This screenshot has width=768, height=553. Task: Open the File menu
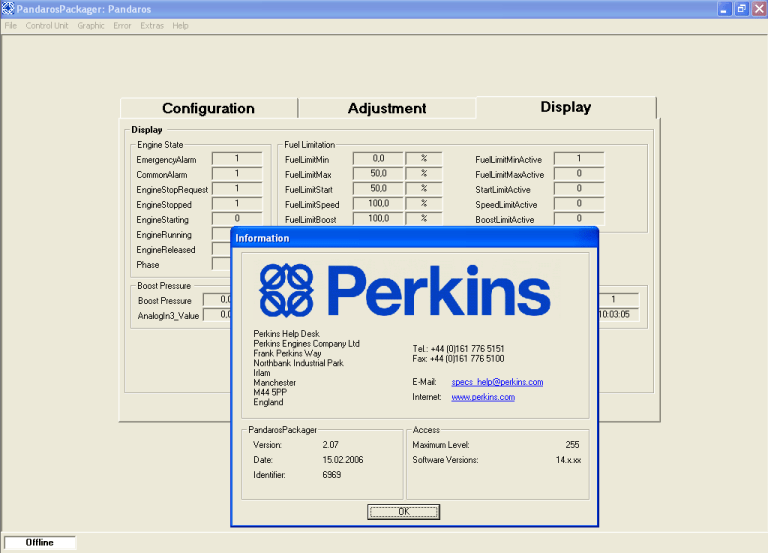point(10,25)
